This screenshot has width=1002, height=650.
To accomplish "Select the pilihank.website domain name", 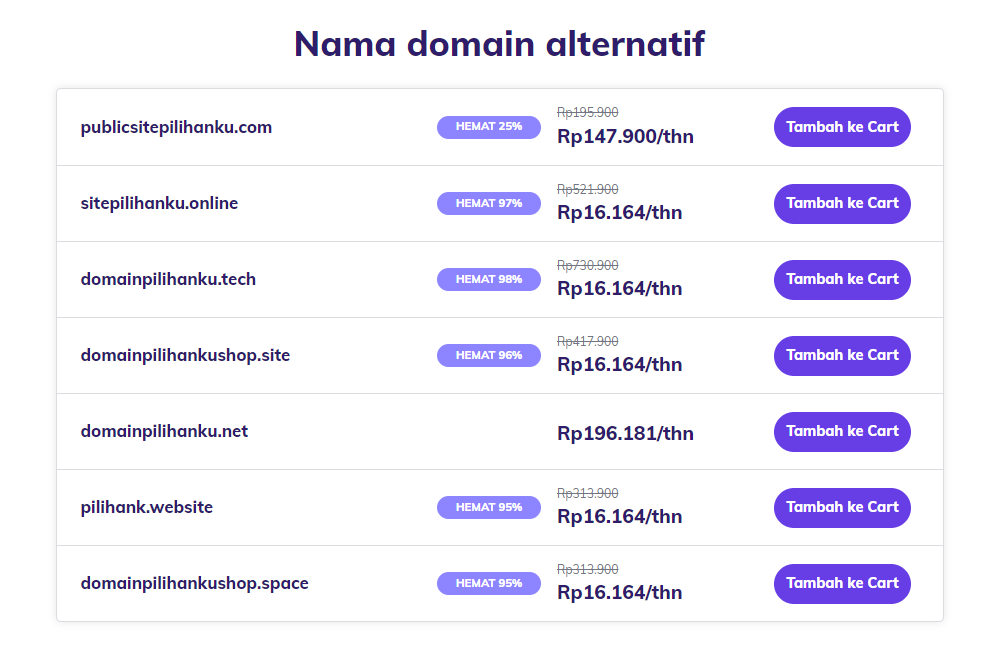I will coord(146,507).
